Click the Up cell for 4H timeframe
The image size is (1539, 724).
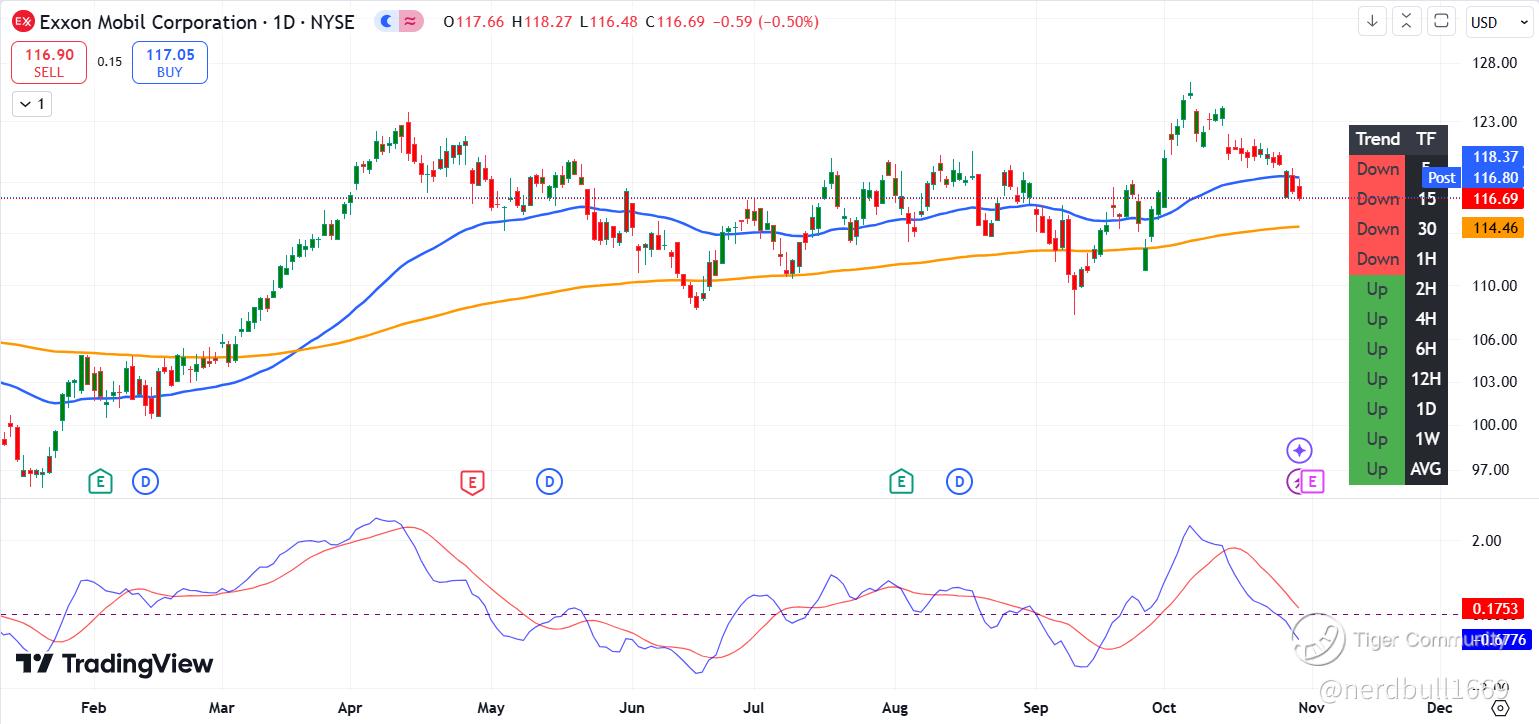click(1377, 319)
